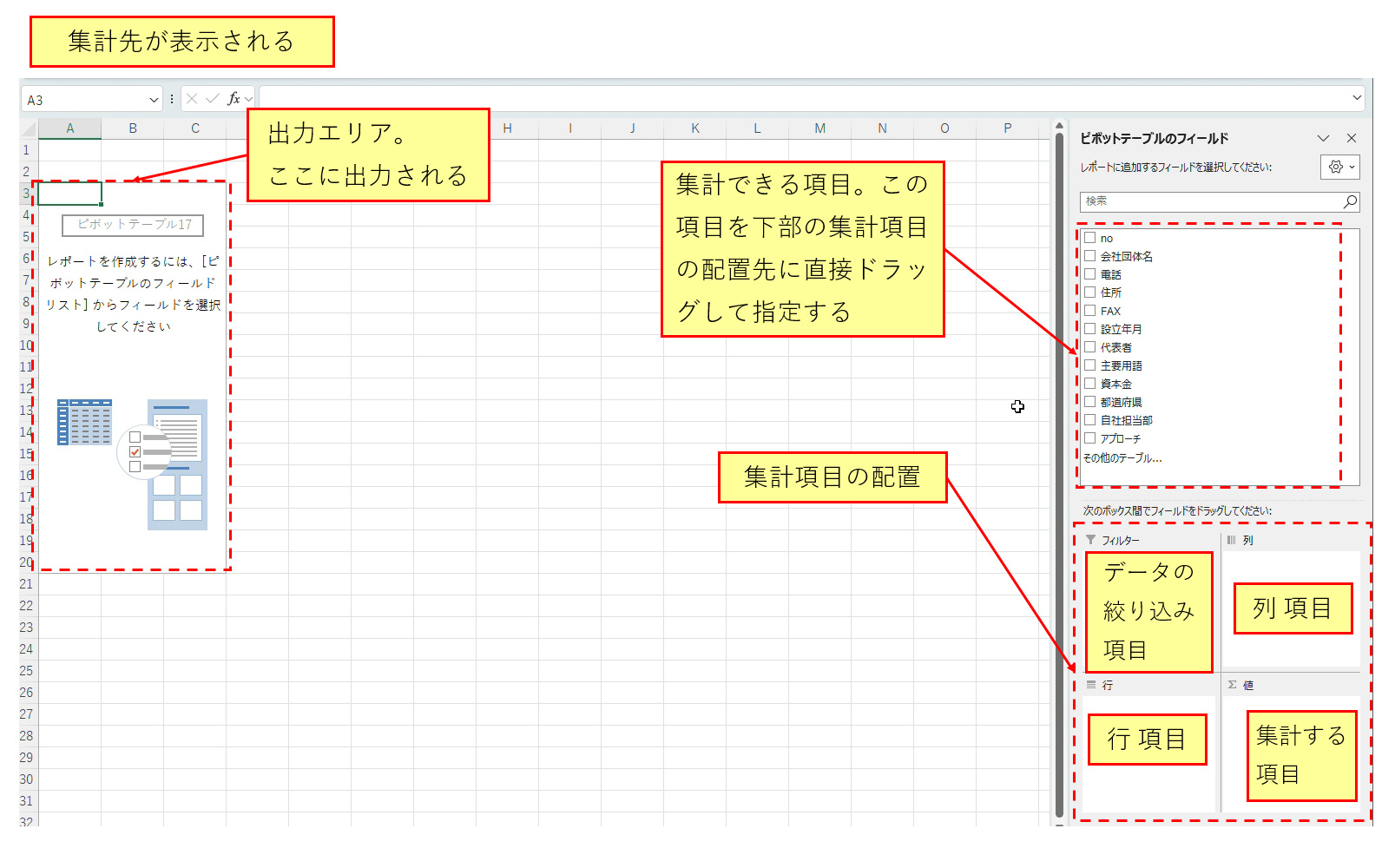
Task: Click the formula bar Enter checkmark icon
Action: [212, 99]
